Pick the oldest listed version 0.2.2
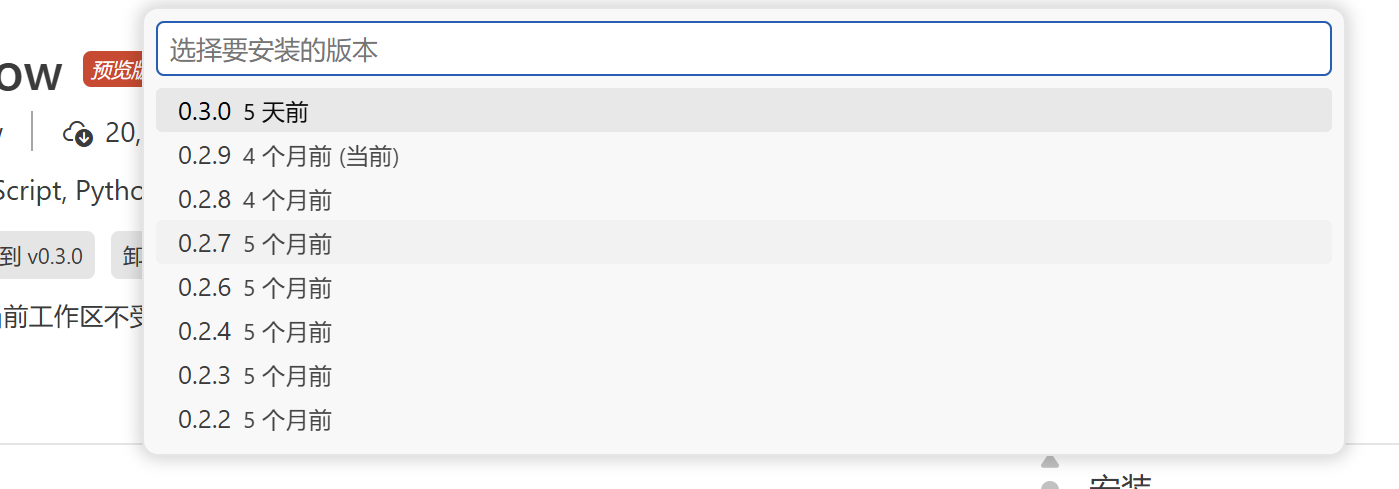 click(743, 419)
